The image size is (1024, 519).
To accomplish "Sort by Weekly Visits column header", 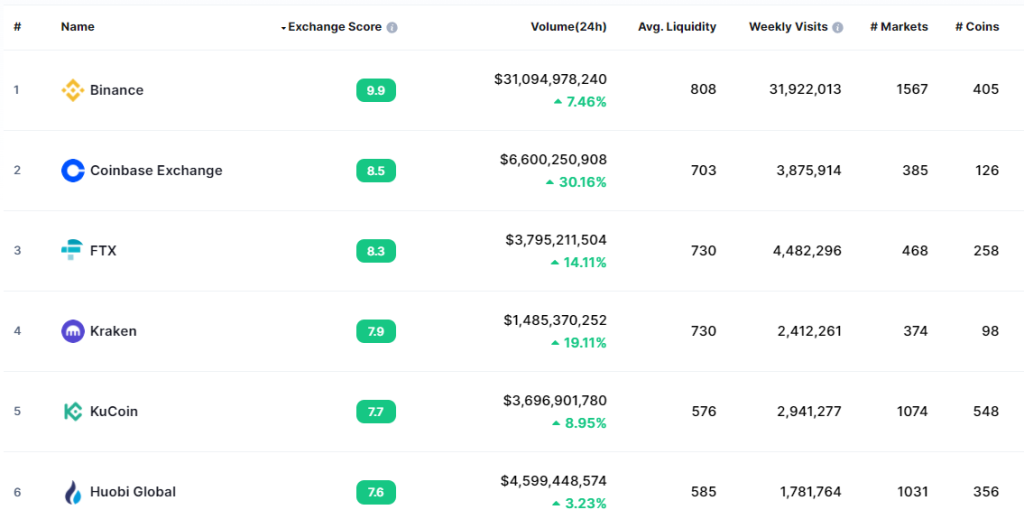I will (788, 27).
